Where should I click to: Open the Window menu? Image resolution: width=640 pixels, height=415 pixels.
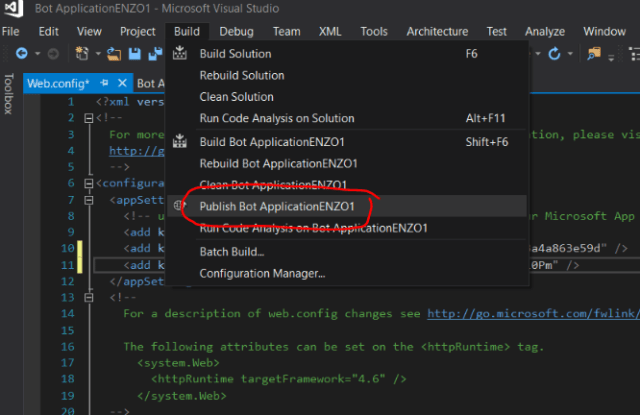(x=604, y=31)
